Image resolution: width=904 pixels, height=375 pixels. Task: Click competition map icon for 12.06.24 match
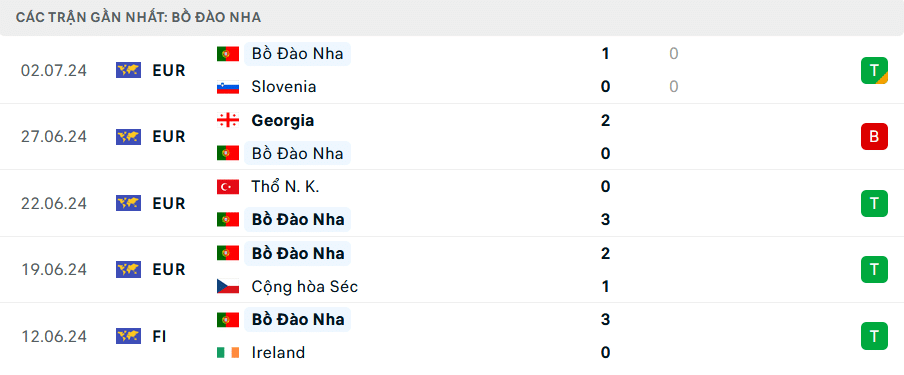click(128, 336)
